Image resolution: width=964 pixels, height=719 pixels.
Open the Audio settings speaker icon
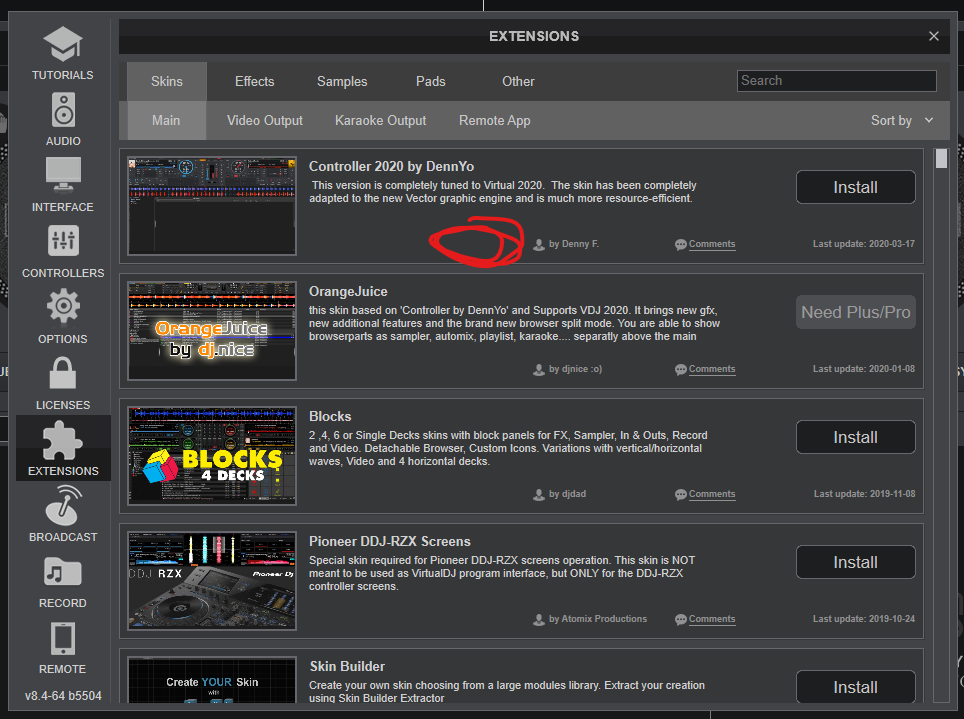63,109
